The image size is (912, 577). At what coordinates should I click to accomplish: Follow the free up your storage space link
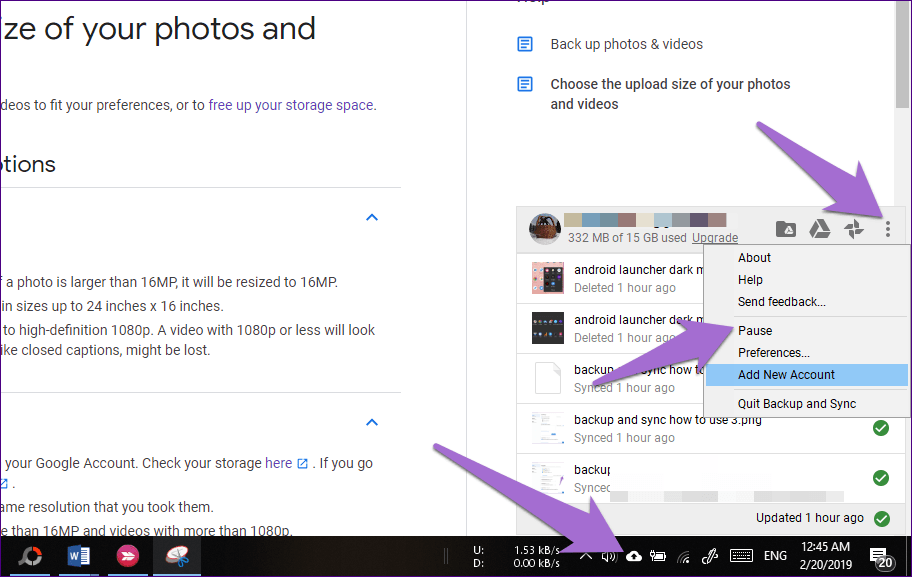pos(291,105)
